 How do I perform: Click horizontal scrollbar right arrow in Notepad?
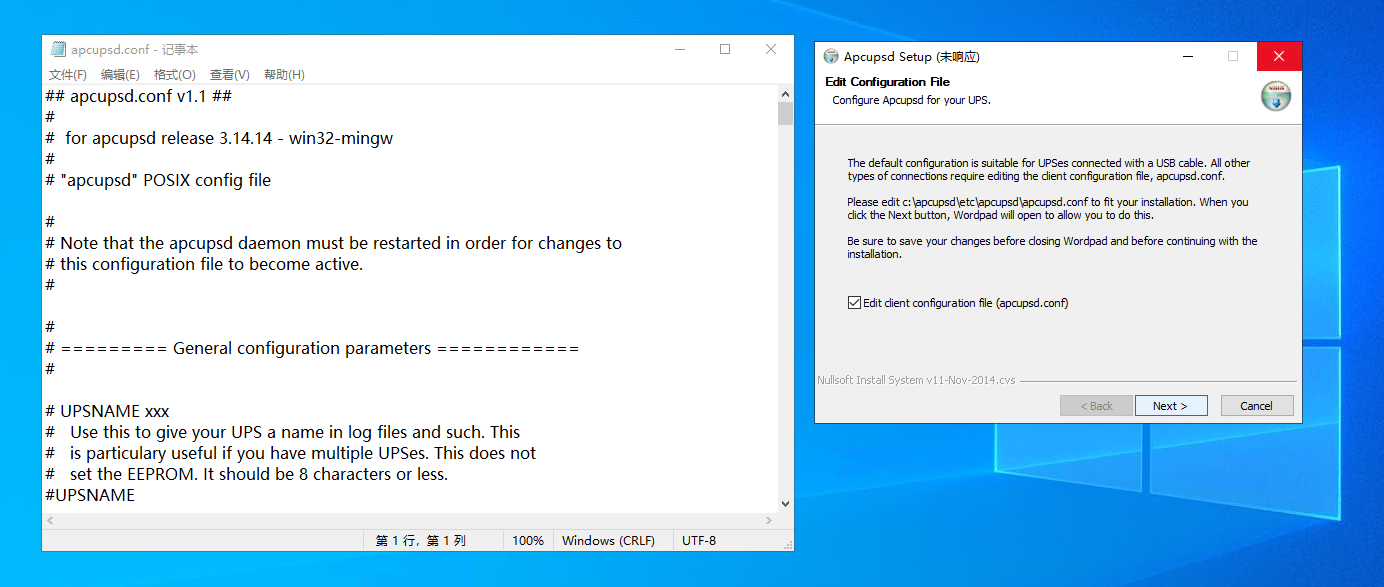coord(769,521)
